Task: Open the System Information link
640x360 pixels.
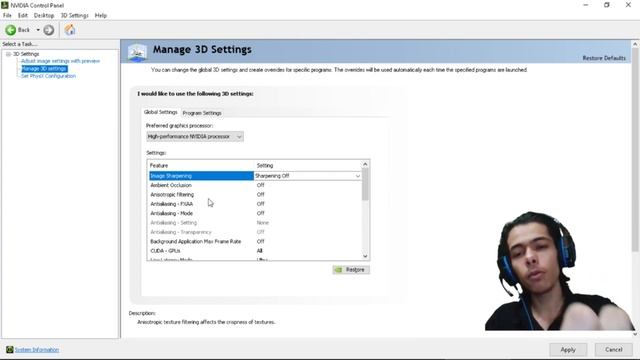Action: tap(37, 350)
